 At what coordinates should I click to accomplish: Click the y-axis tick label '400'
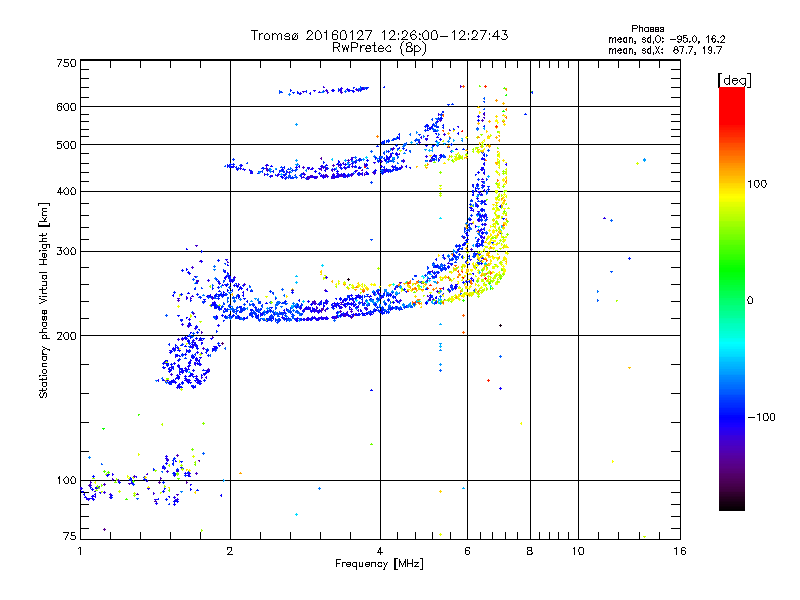[x=66, y=192]
